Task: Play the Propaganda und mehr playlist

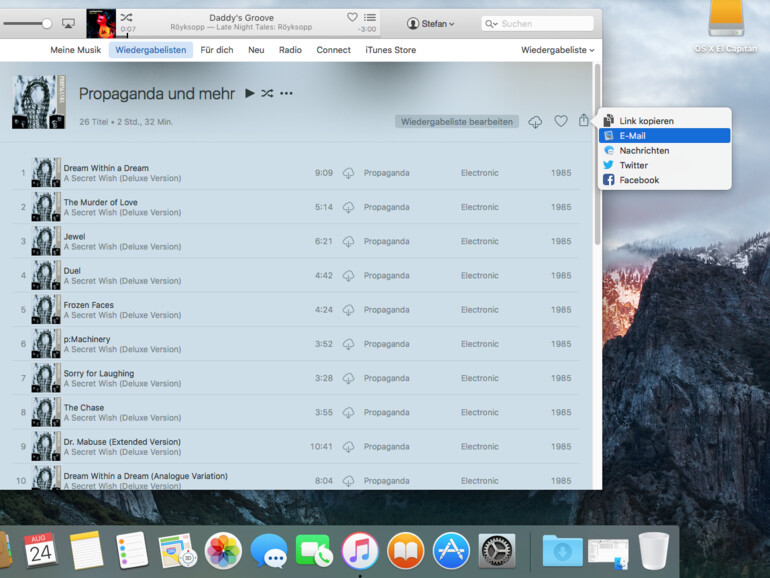Action: click(x=249, y=93)
